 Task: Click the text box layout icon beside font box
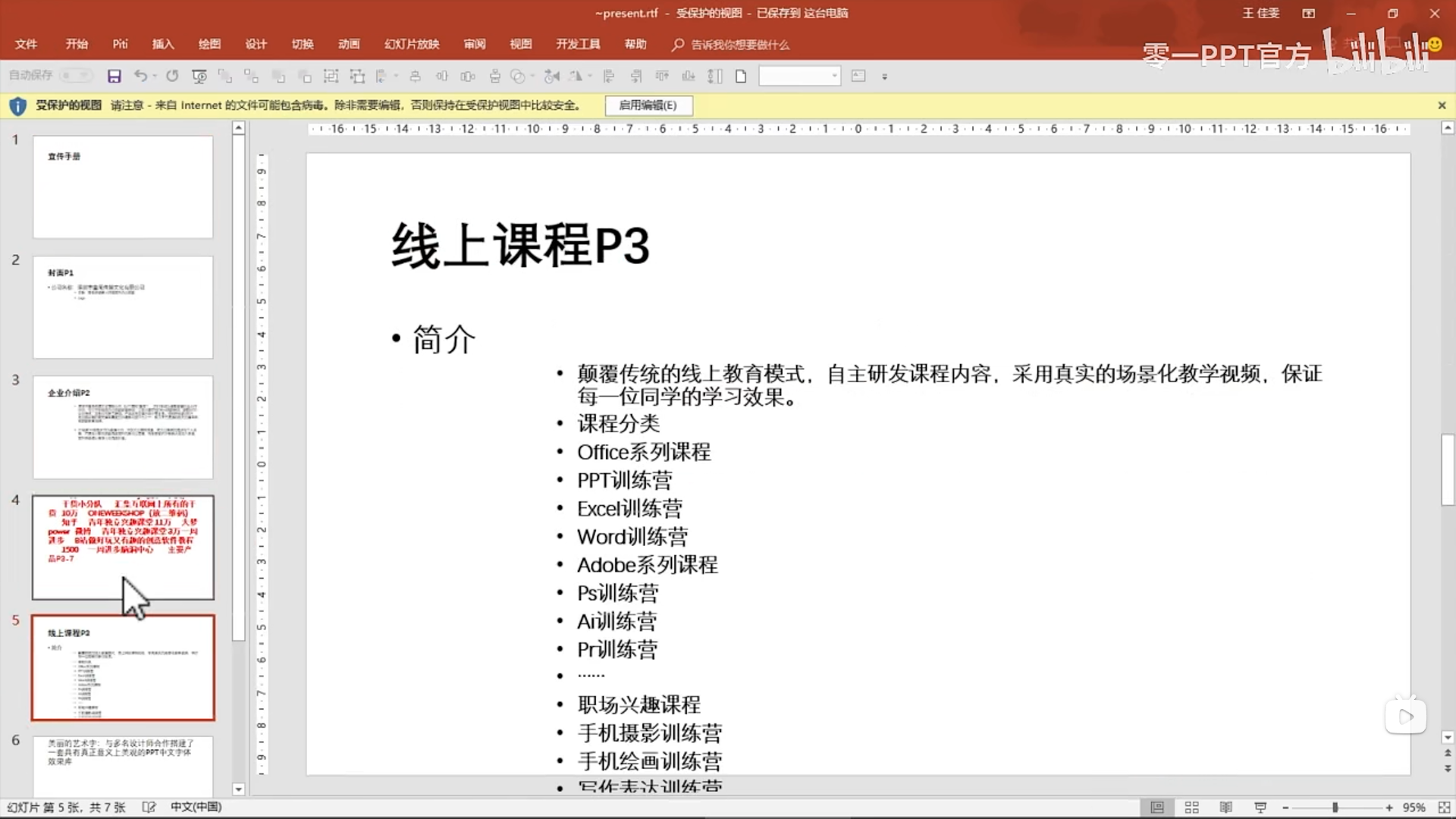858,76
